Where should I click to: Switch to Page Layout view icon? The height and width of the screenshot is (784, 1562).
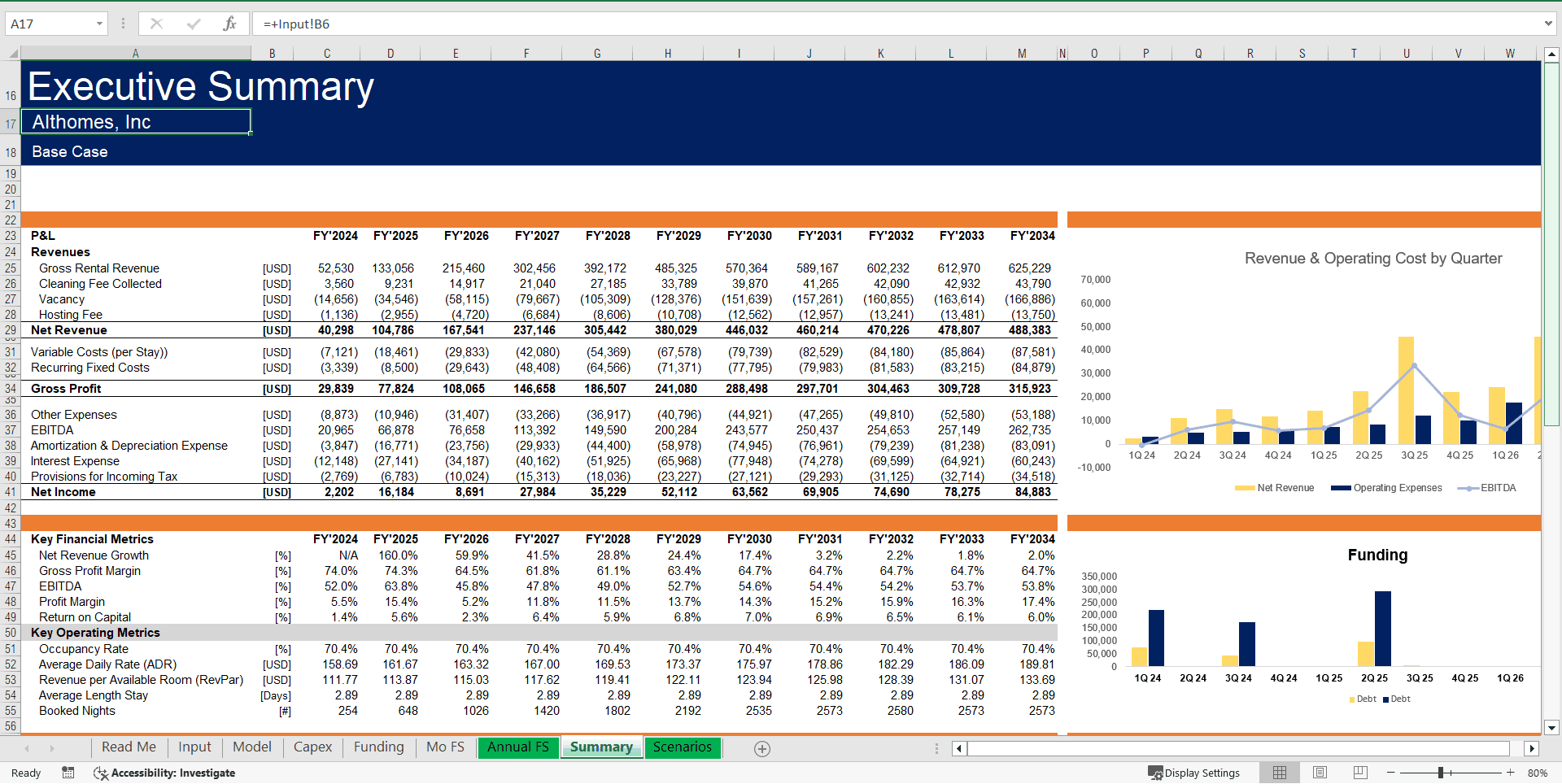point(1319,773)
